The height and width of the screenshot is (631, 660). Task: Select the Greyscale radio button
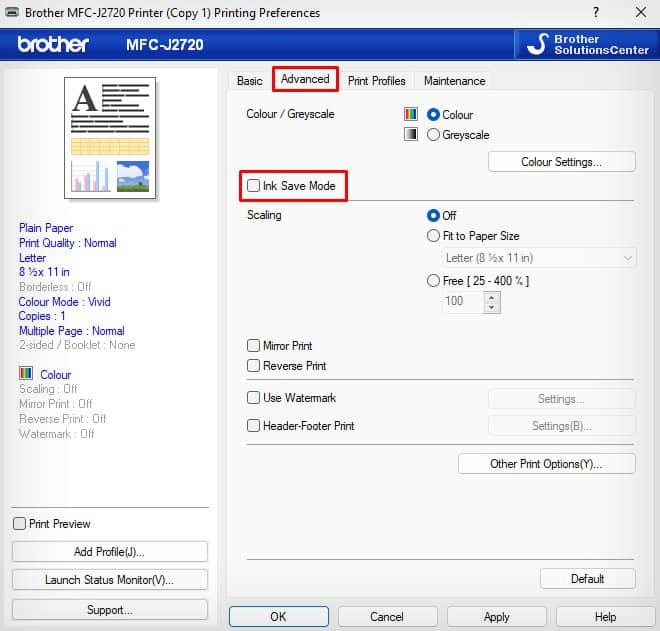click(x=433, y=135)
